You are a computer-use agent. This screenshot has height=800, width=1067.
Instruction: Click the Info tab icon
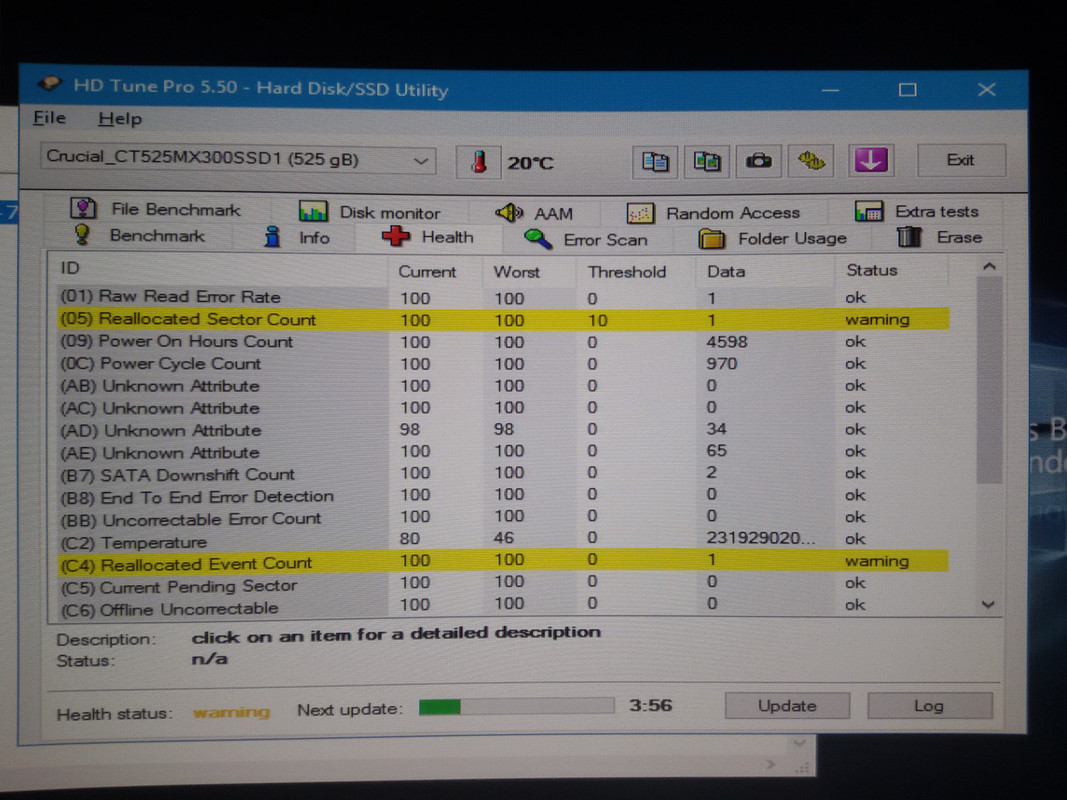273,237
